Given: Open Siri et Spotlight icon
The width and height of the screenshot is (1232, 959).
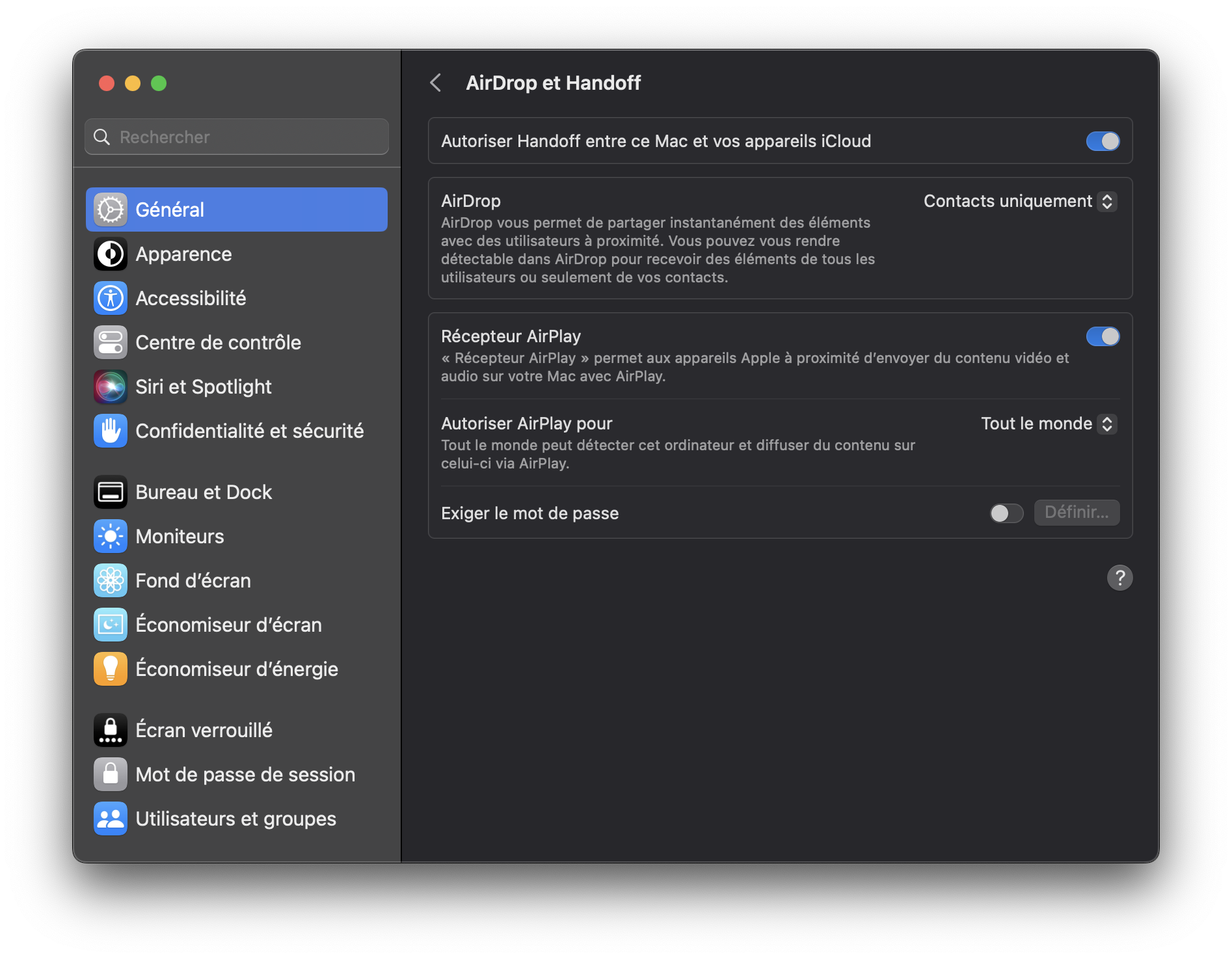Looking at the screenshot, I should (x=111, y=386).
